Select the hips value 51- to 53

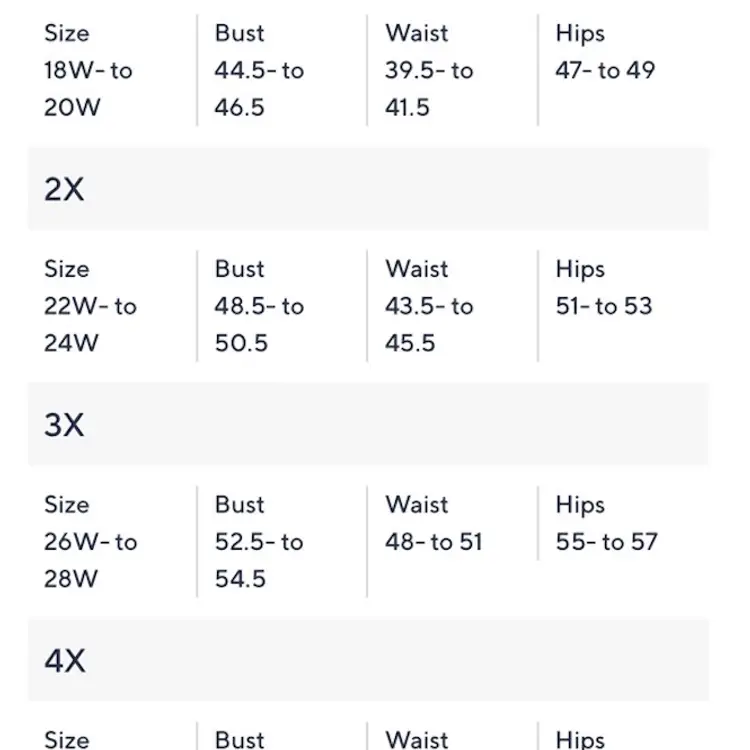(x=603, y=306)
